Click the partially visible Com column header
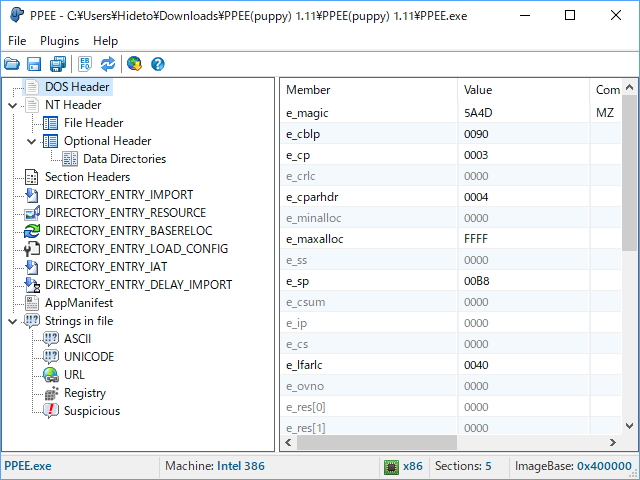Screen dimensions: 640x480 (606, 90)
